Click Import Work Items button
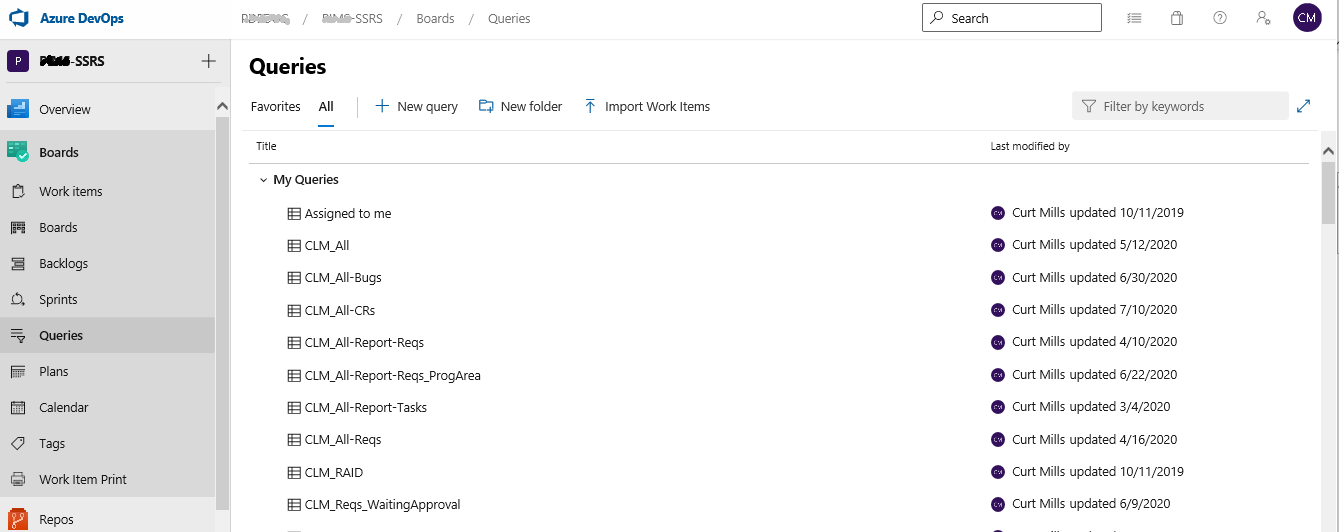 pyautogui.click(x=646, y=106)
